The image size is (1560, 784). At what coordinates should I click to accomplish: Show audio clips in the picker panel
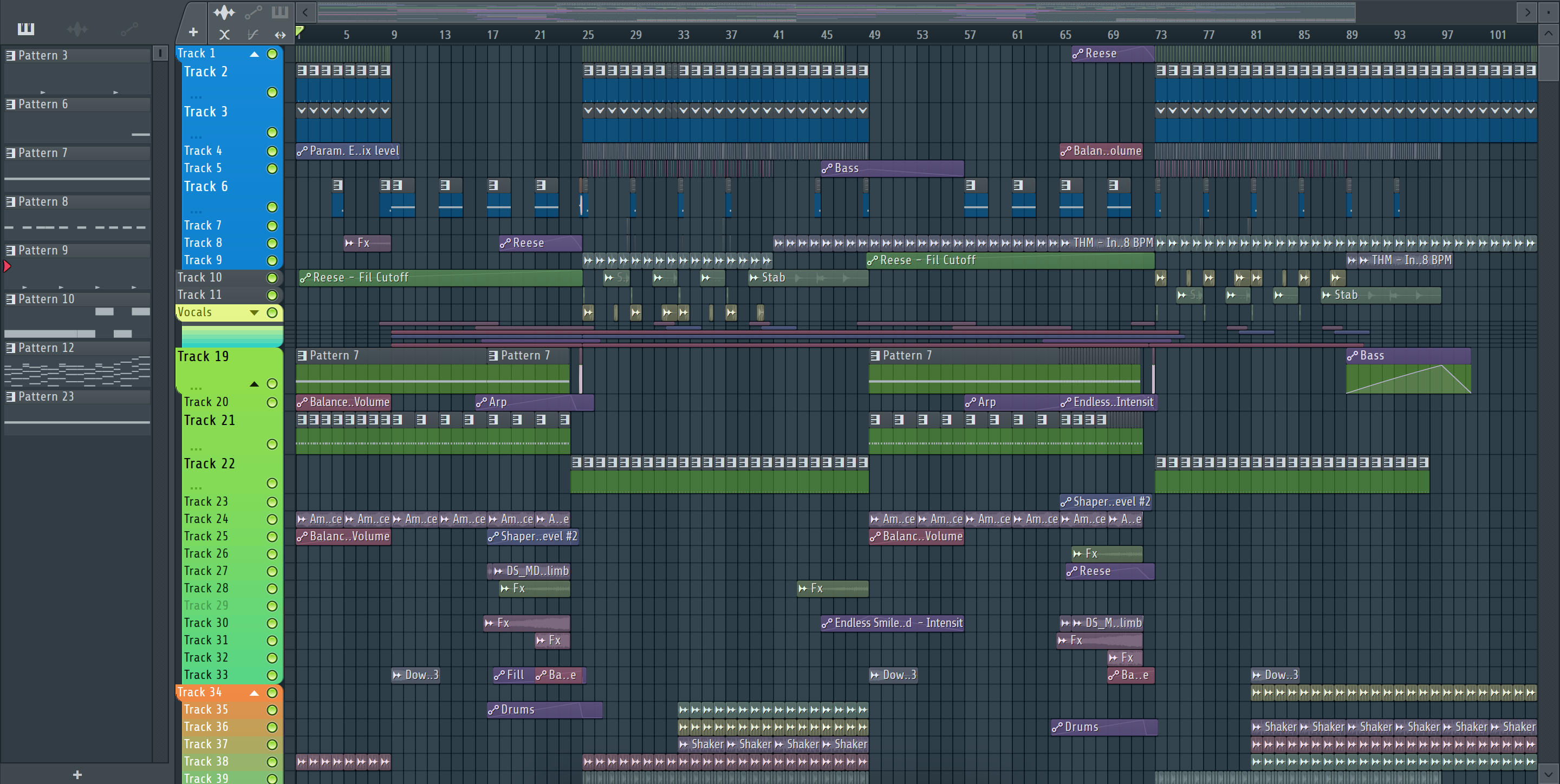[x=77, y=29]
